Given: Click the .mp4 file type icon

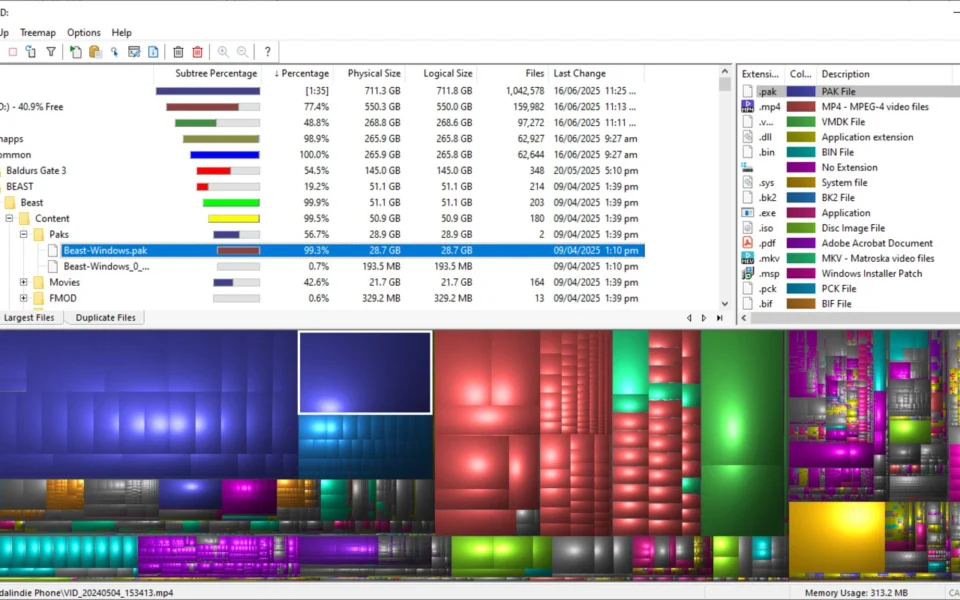Looking at the screenshot, I should tap(748, 107).
